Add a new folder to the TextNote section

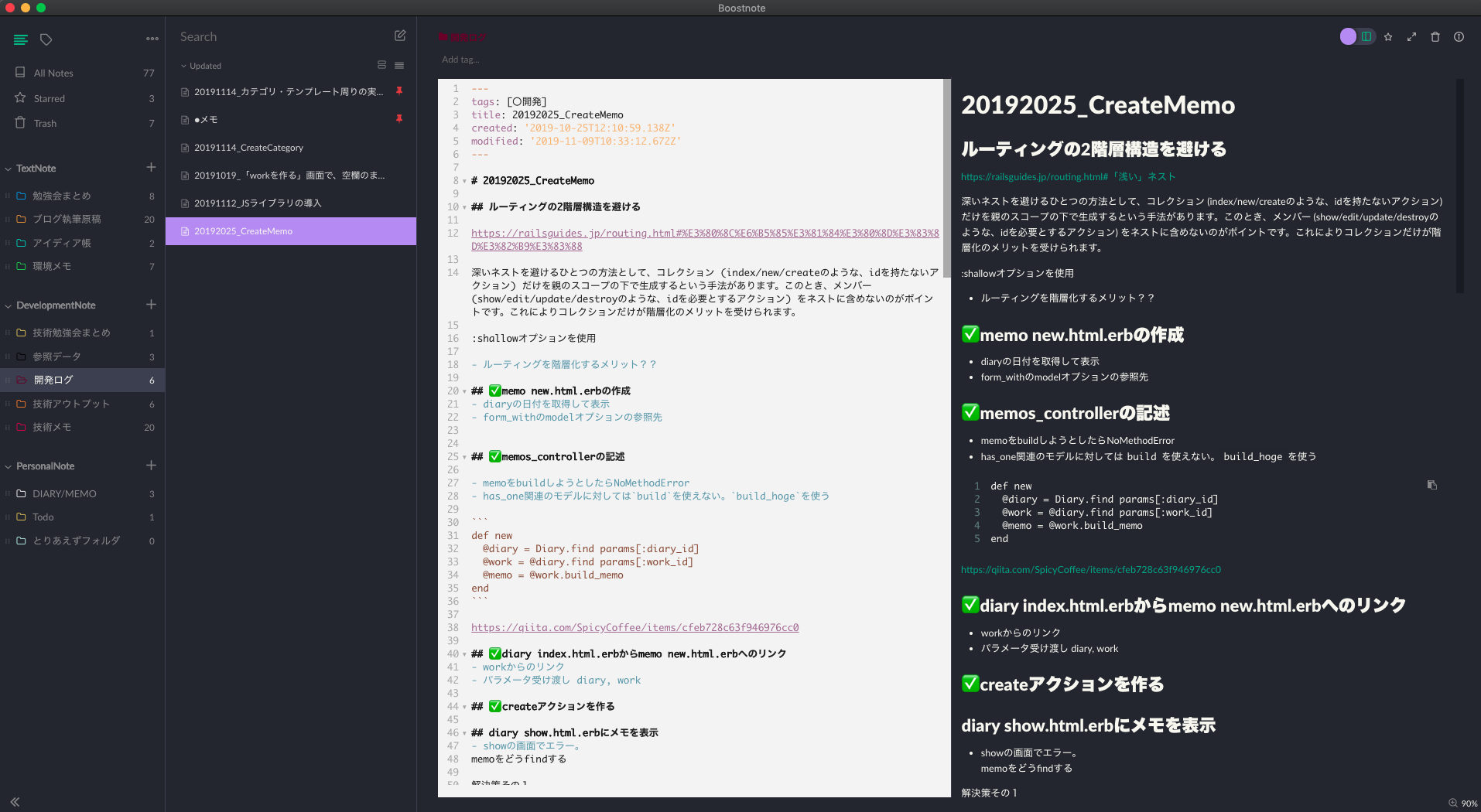tap(152, 167)
